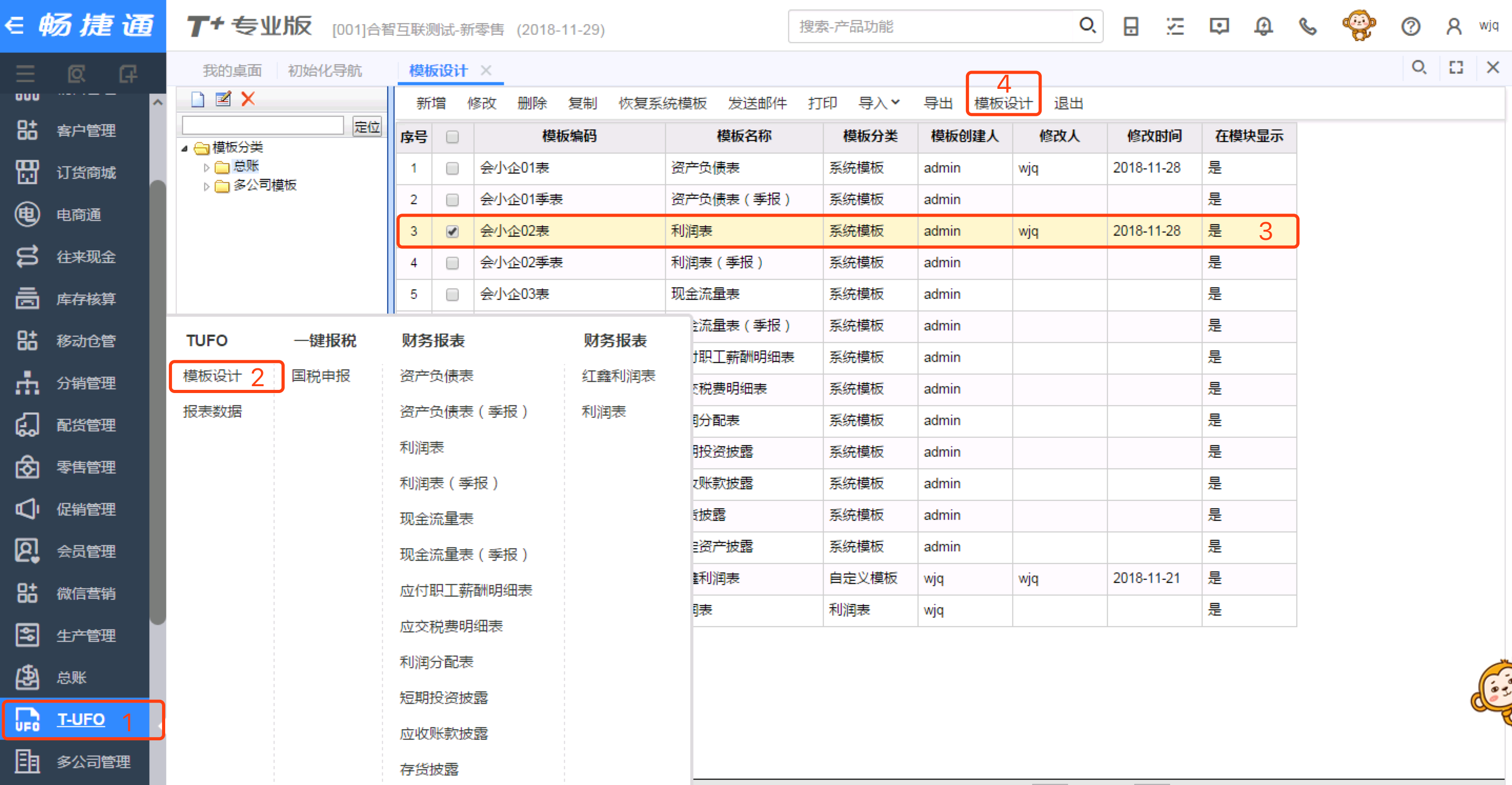Viewport: 1512px width, 785px height.
Task: Open the message screen icon in header
Action: [x=1219, y=26]
